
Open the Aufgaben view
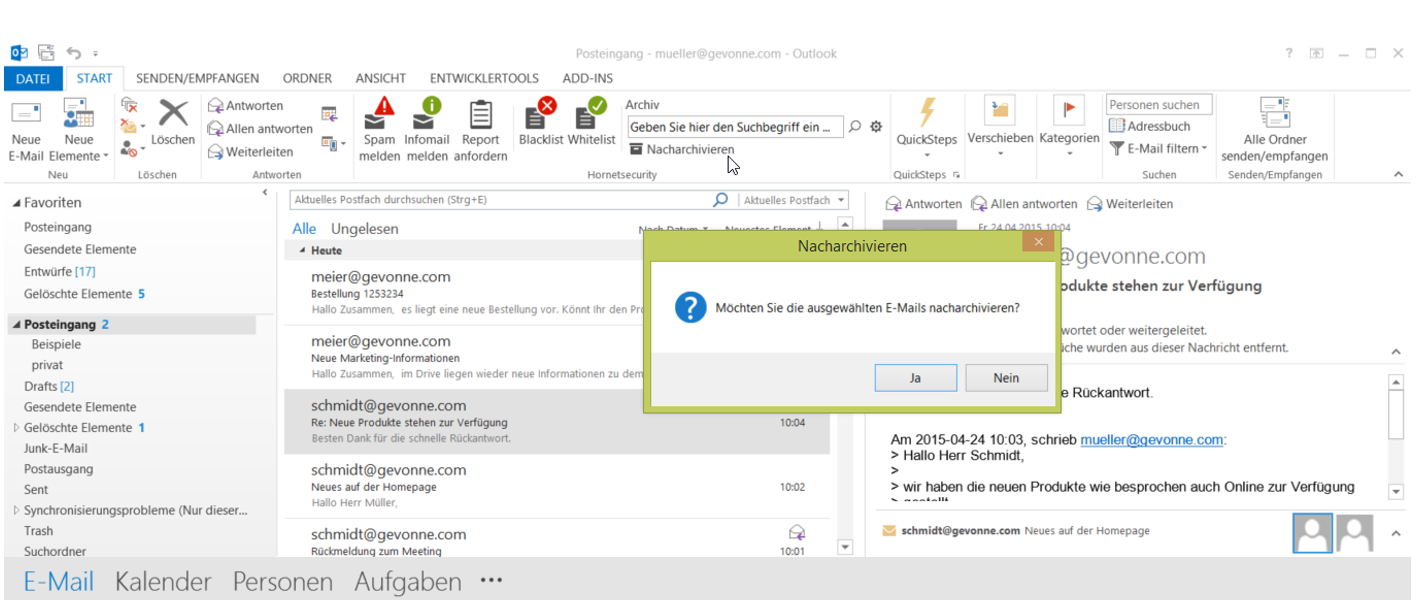[408, 582]
